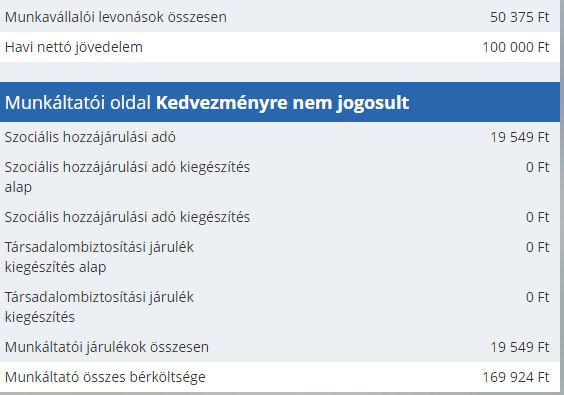Select 0 Ft value of adó kiegészítés alap
Viewport: 564px width, 395px height.
click(537, 167)
